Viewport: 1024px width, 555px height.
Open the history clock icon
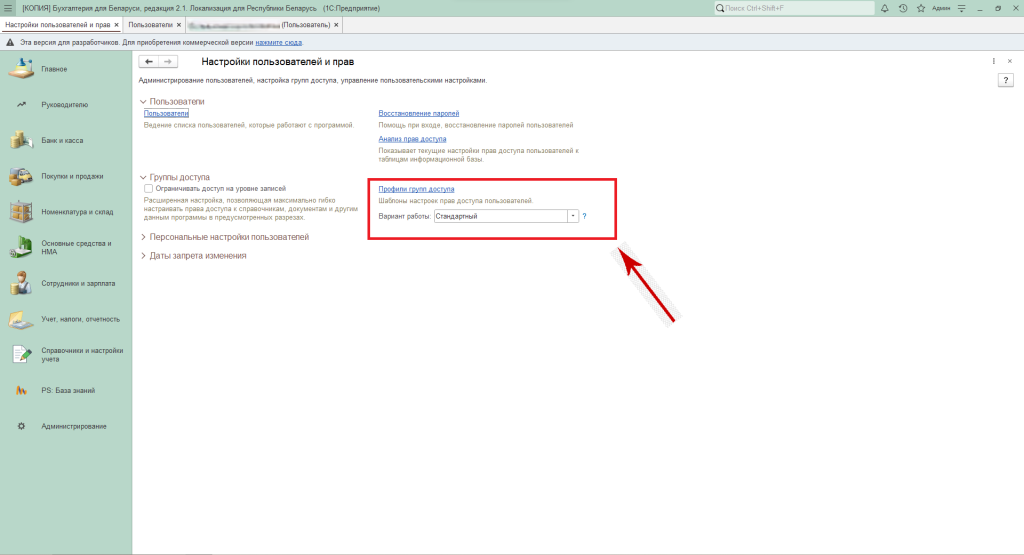(902, 8)
